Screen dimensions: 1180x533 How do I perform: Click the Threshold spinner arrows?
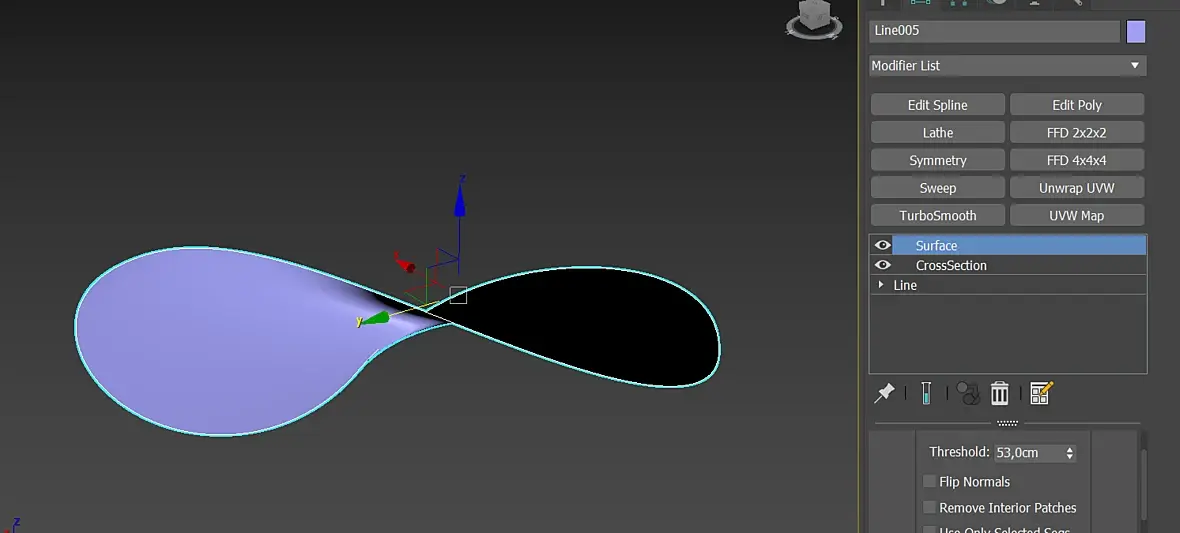[1069, 452]
